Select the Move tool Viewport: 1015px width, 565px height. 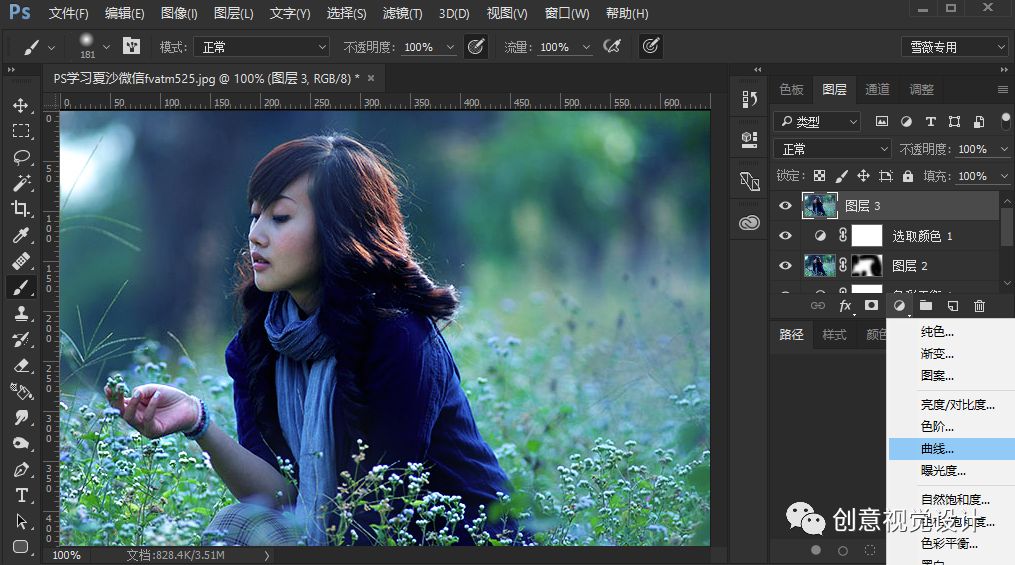click(x=21, y=105)
